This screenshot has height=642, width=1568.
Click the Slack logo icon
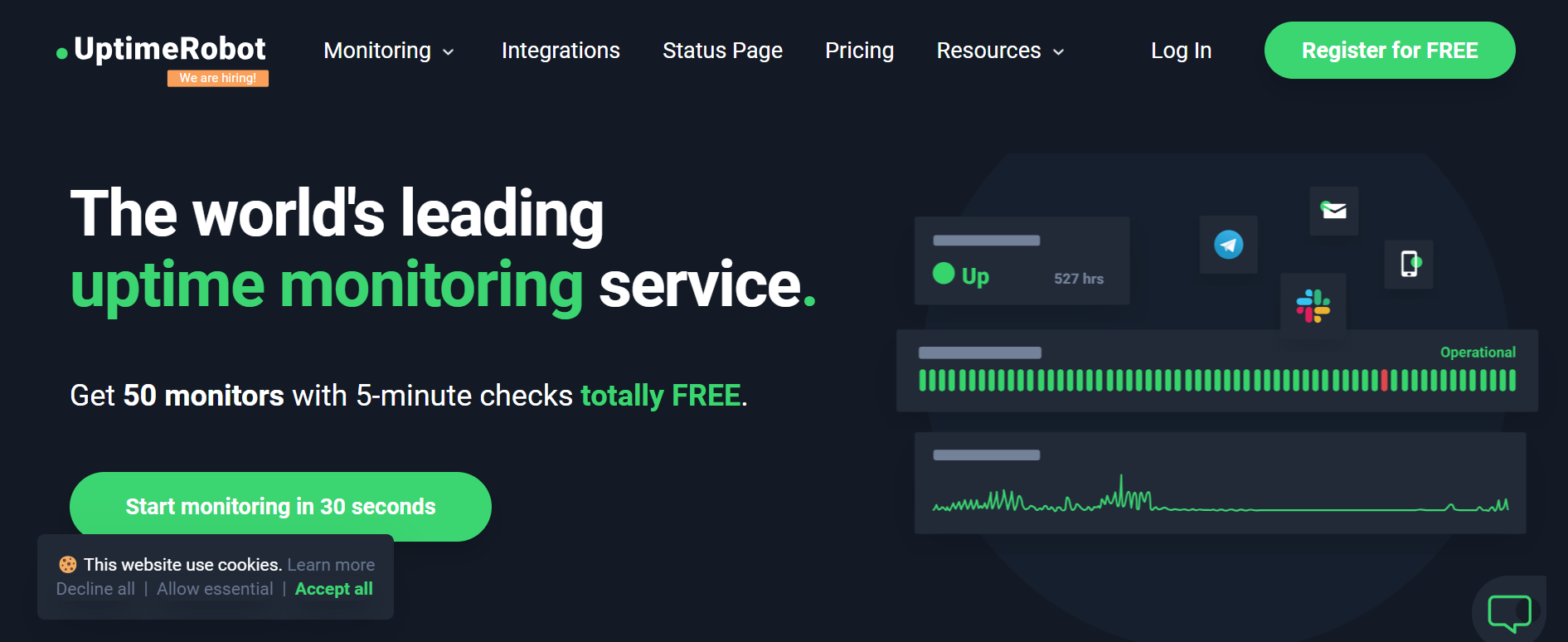(x=1313, y=306)
